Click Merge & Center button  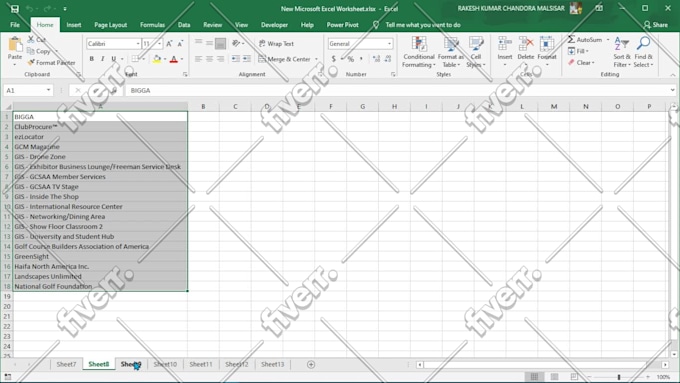point(284,59)
